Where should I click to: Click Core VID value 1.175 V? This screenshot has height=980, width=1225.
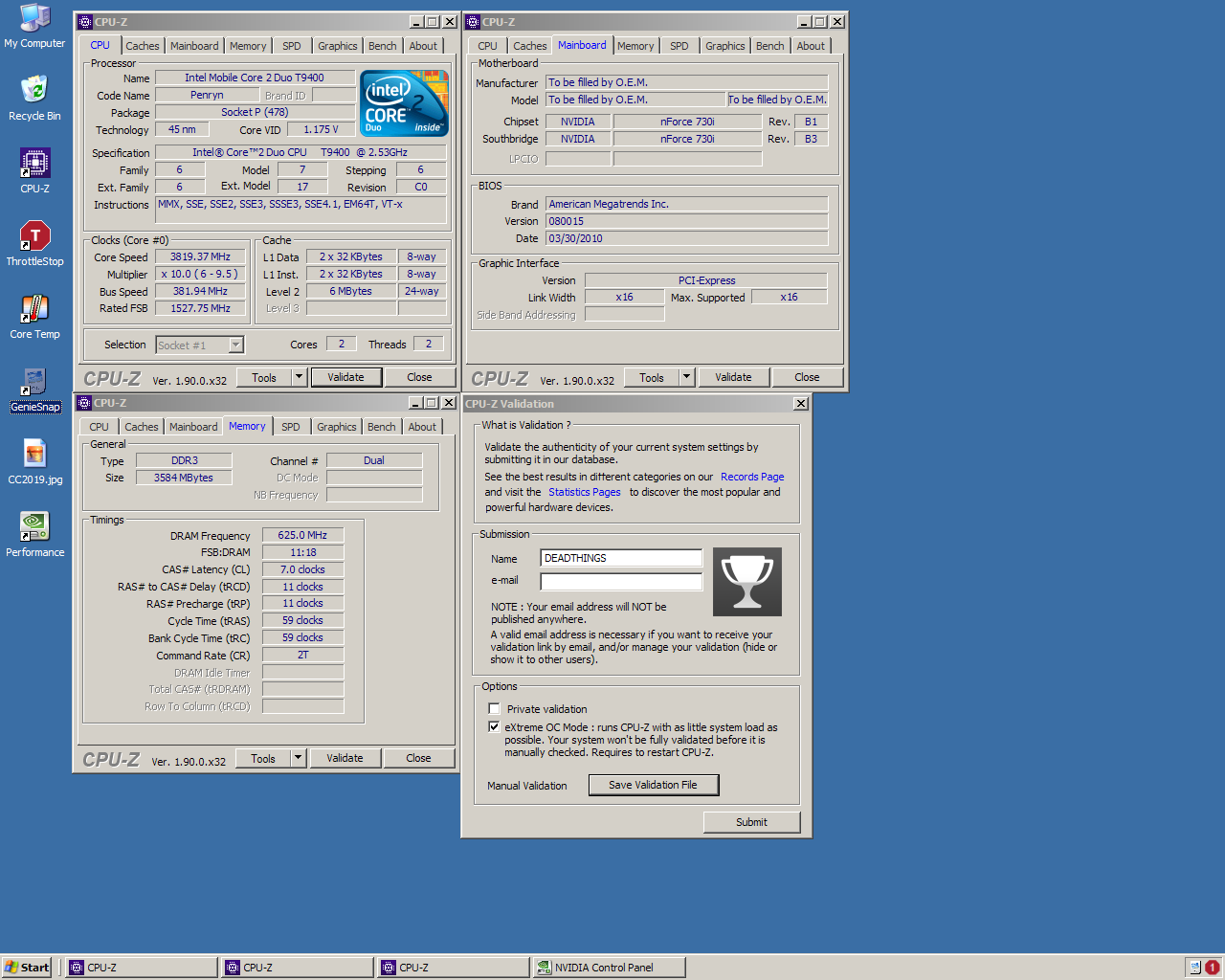(x=322, y=129)
